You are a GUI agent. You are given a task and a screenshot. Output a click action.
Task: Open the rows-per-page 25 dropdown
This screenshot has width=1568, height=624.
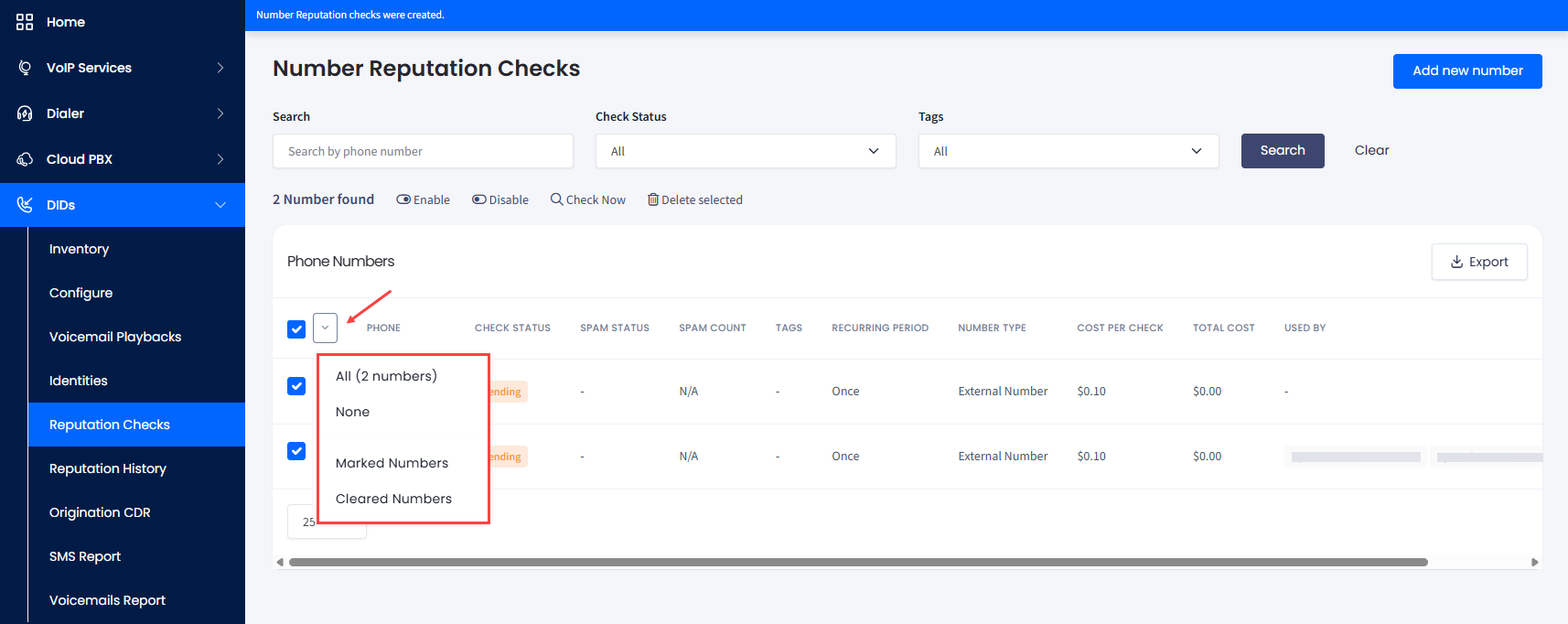[327, 522]
